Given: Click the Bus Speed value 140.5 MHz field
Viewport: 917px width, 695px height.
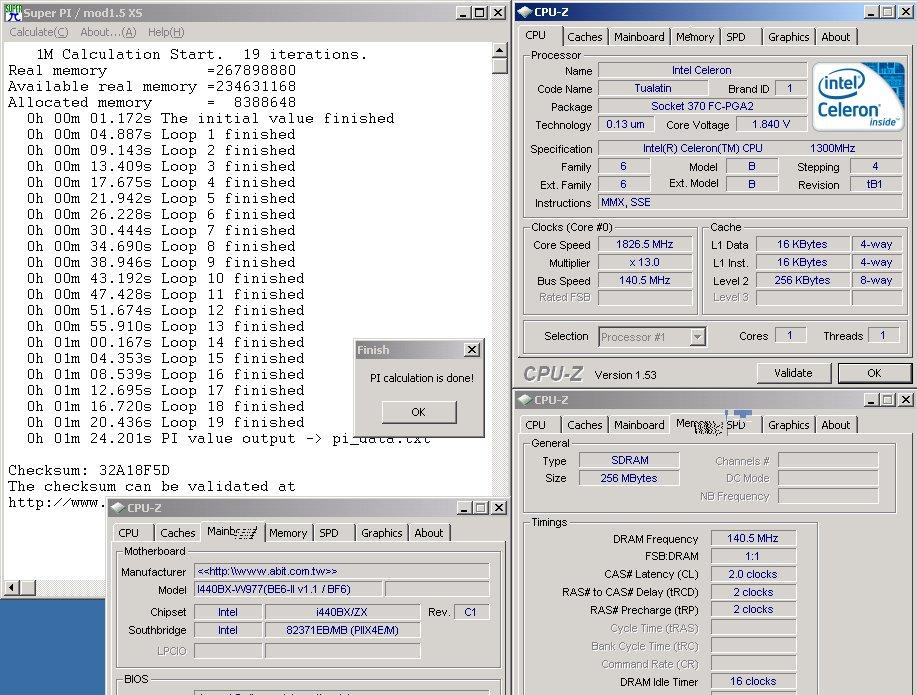Looking at the screenshot, I should coord(644,280).
